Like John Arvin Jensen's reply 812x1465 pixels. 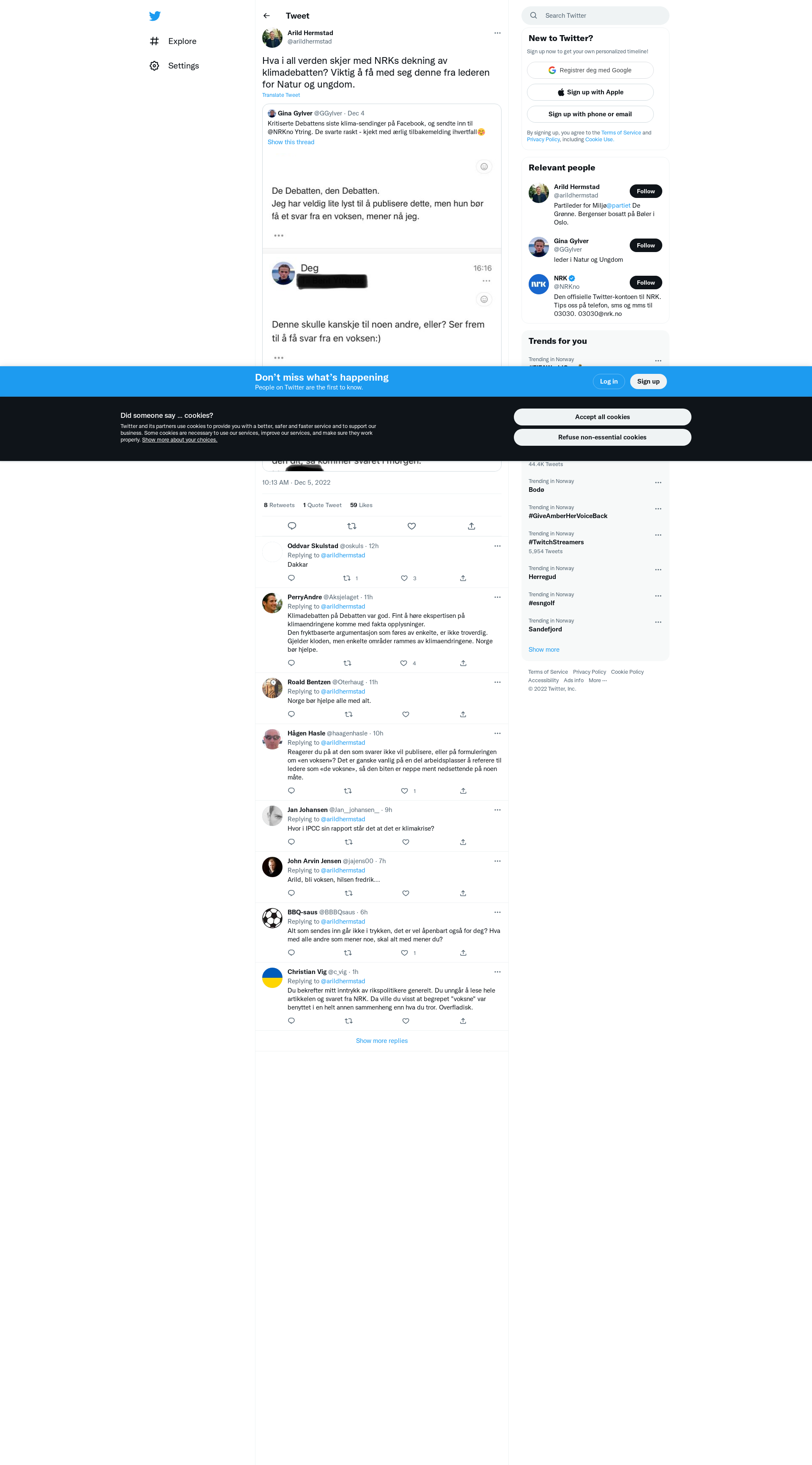(x=406, y=894)
